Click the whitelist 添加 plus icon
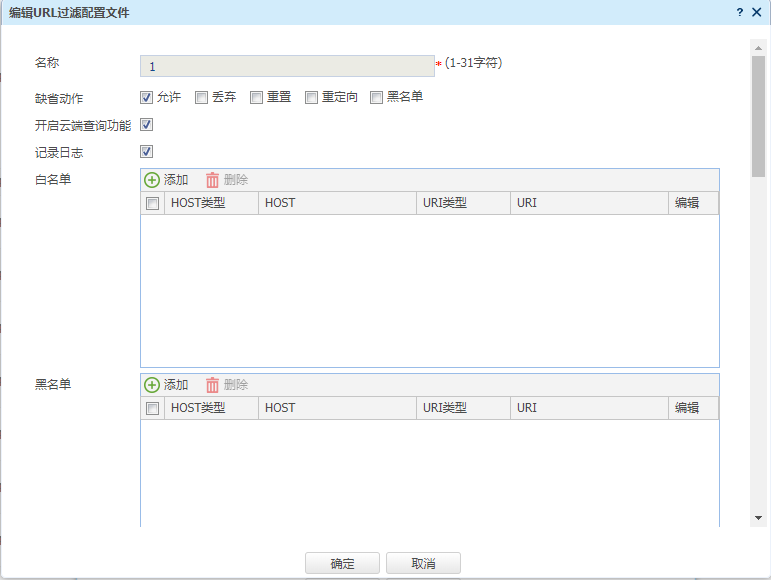 click(x=152, y=180)
